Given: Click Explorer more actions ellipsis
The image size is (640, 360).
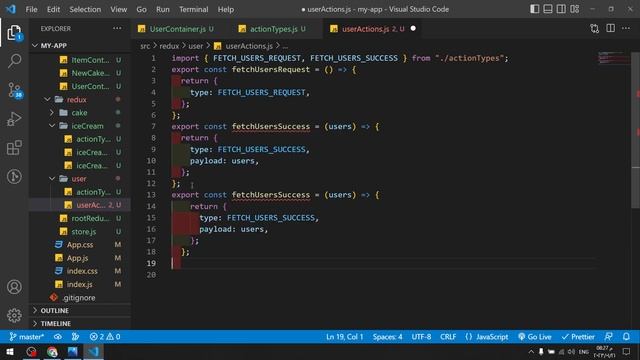Looking at the screenshot, I should 118,29.
